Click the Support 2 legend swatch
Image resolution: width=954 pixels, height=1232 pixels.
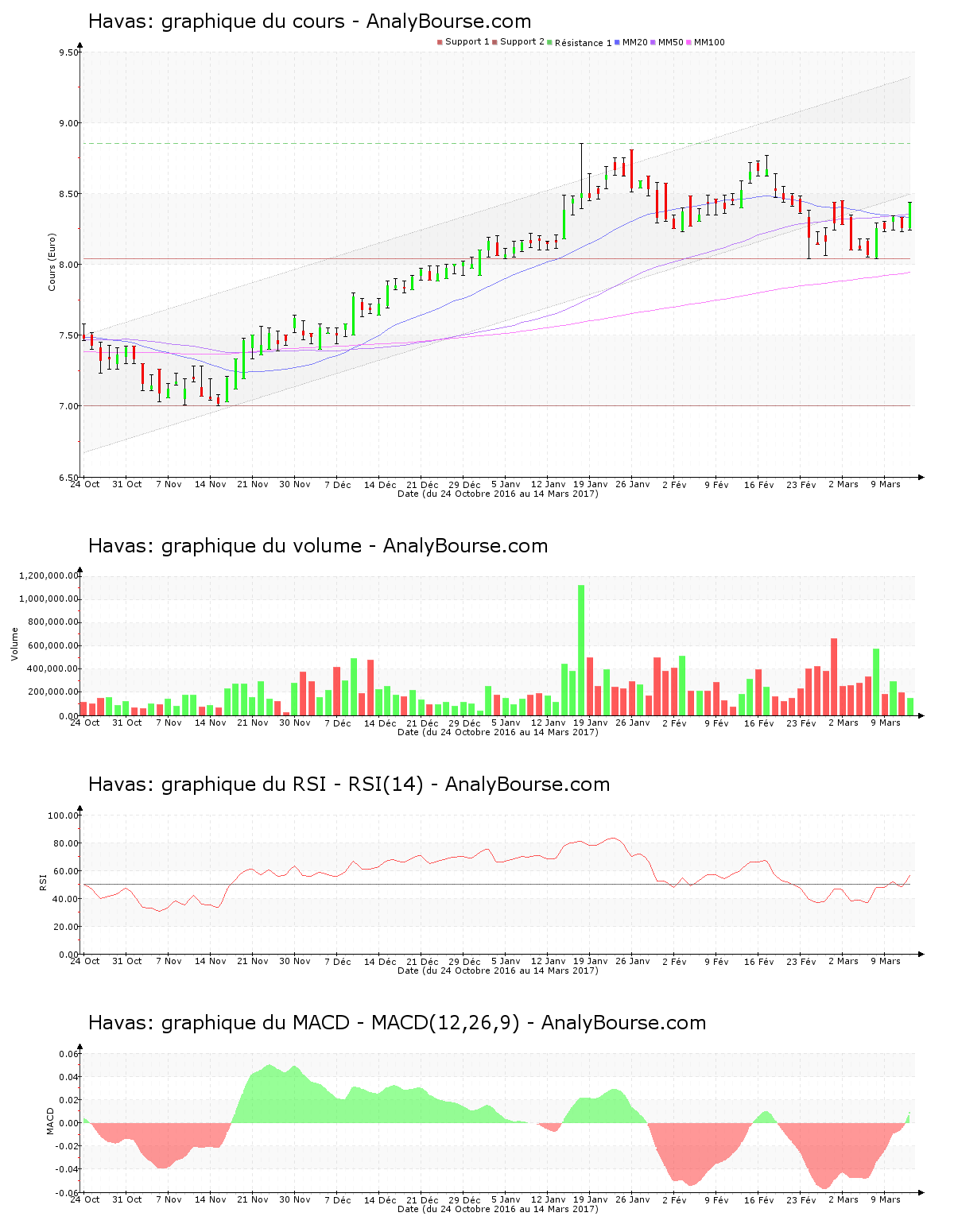(494, 42)
